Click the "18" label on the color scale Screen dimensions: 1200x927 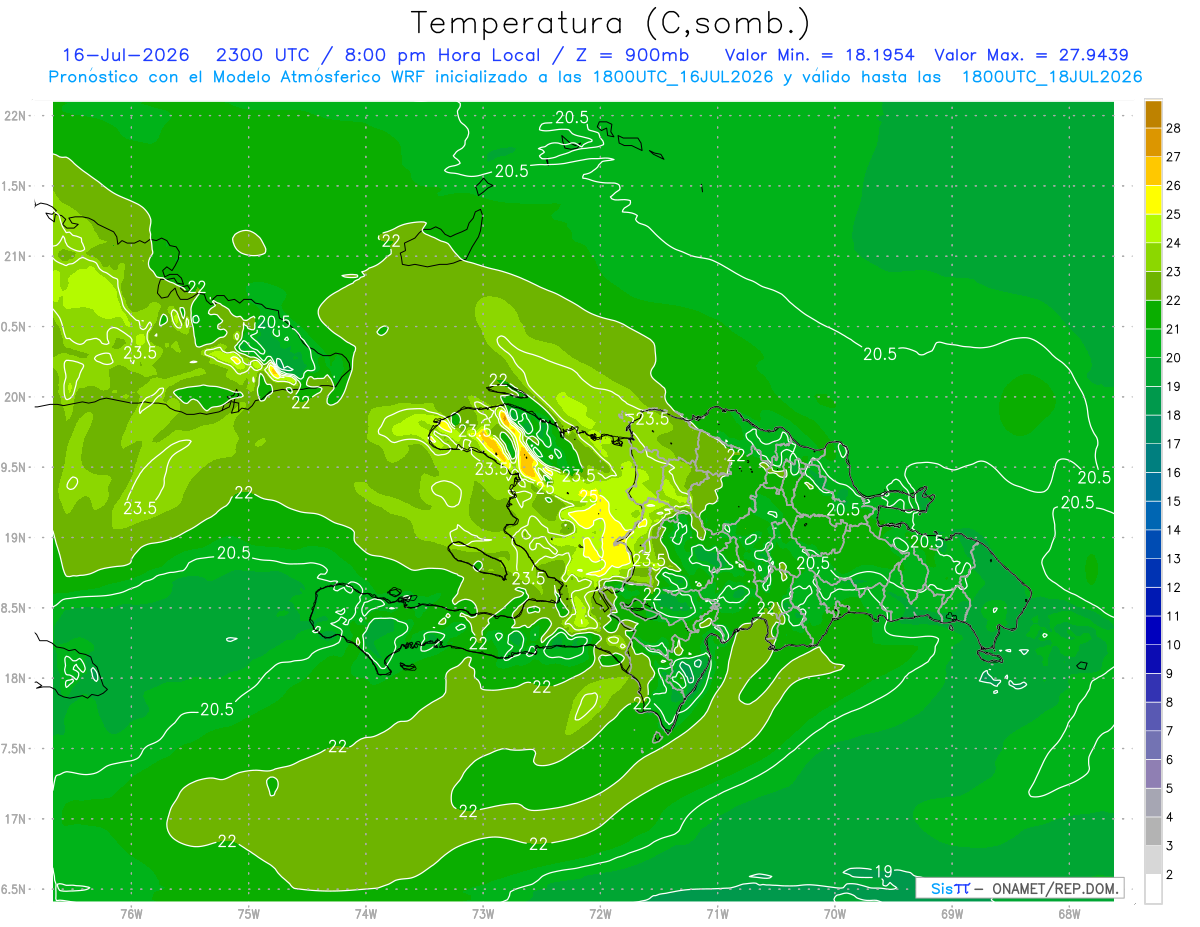1174,415
